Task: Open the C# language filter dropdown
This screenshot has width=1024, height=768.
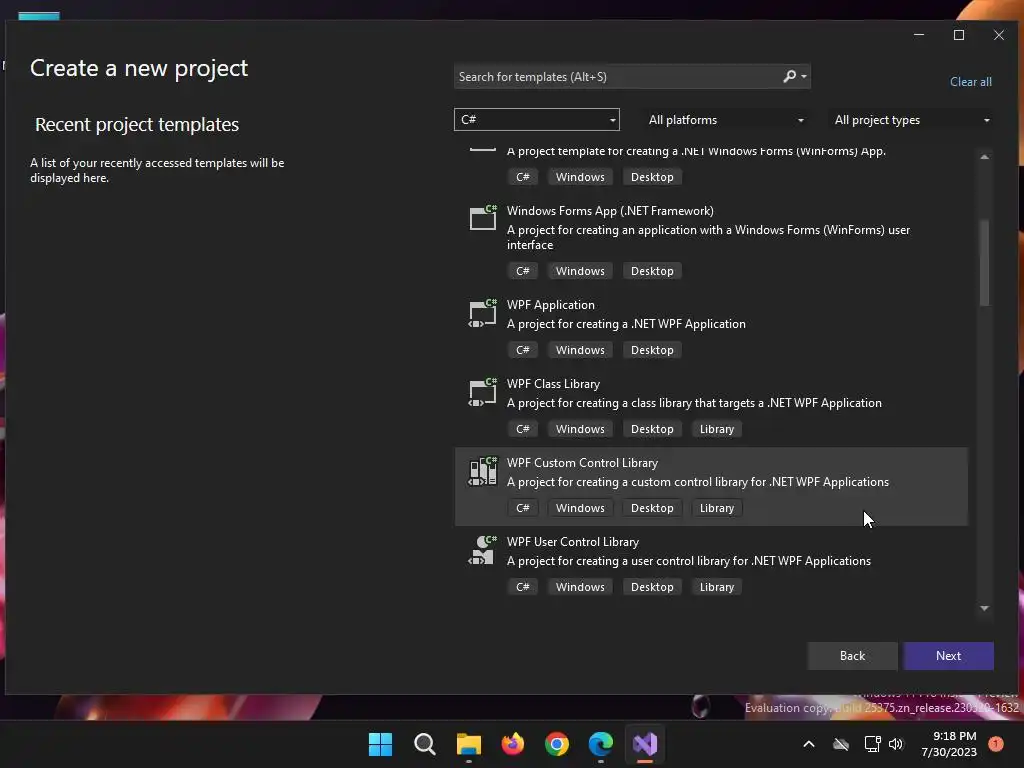Action: pos(537,120)
